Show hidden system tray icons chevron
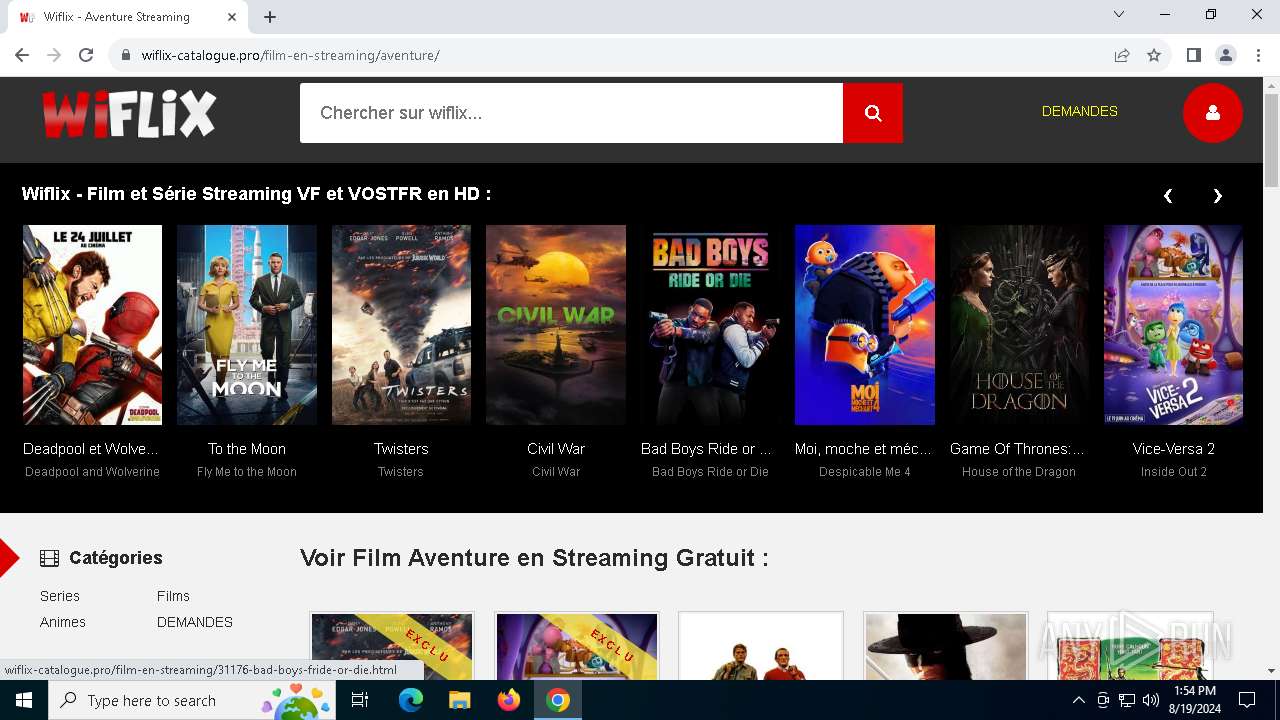Image resolution: width=1280 pixels, height=720 pixels. point(1078,700)
